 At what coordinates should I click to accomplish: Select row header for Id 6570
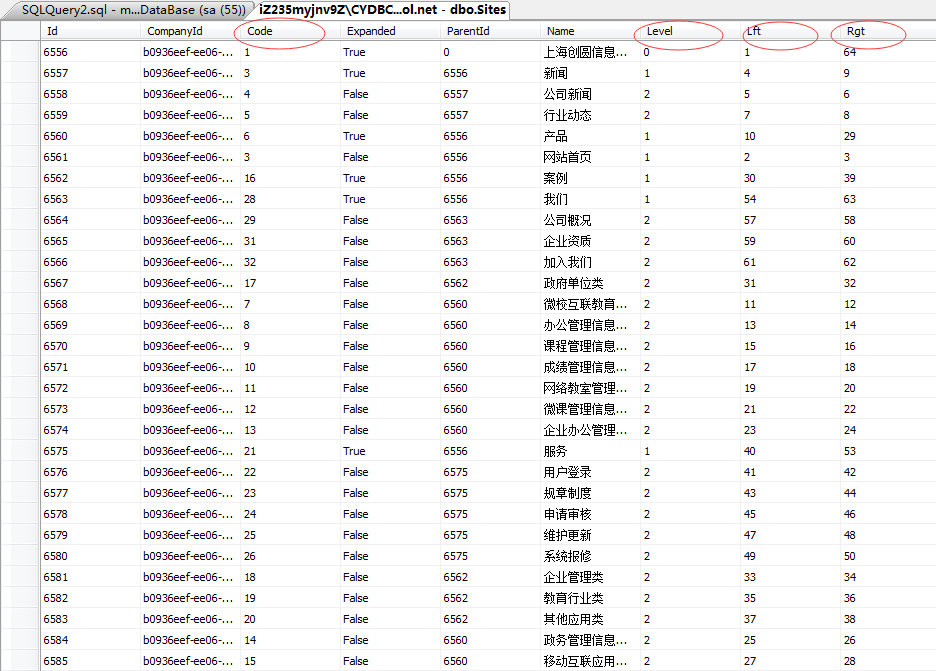coord(20,346)
